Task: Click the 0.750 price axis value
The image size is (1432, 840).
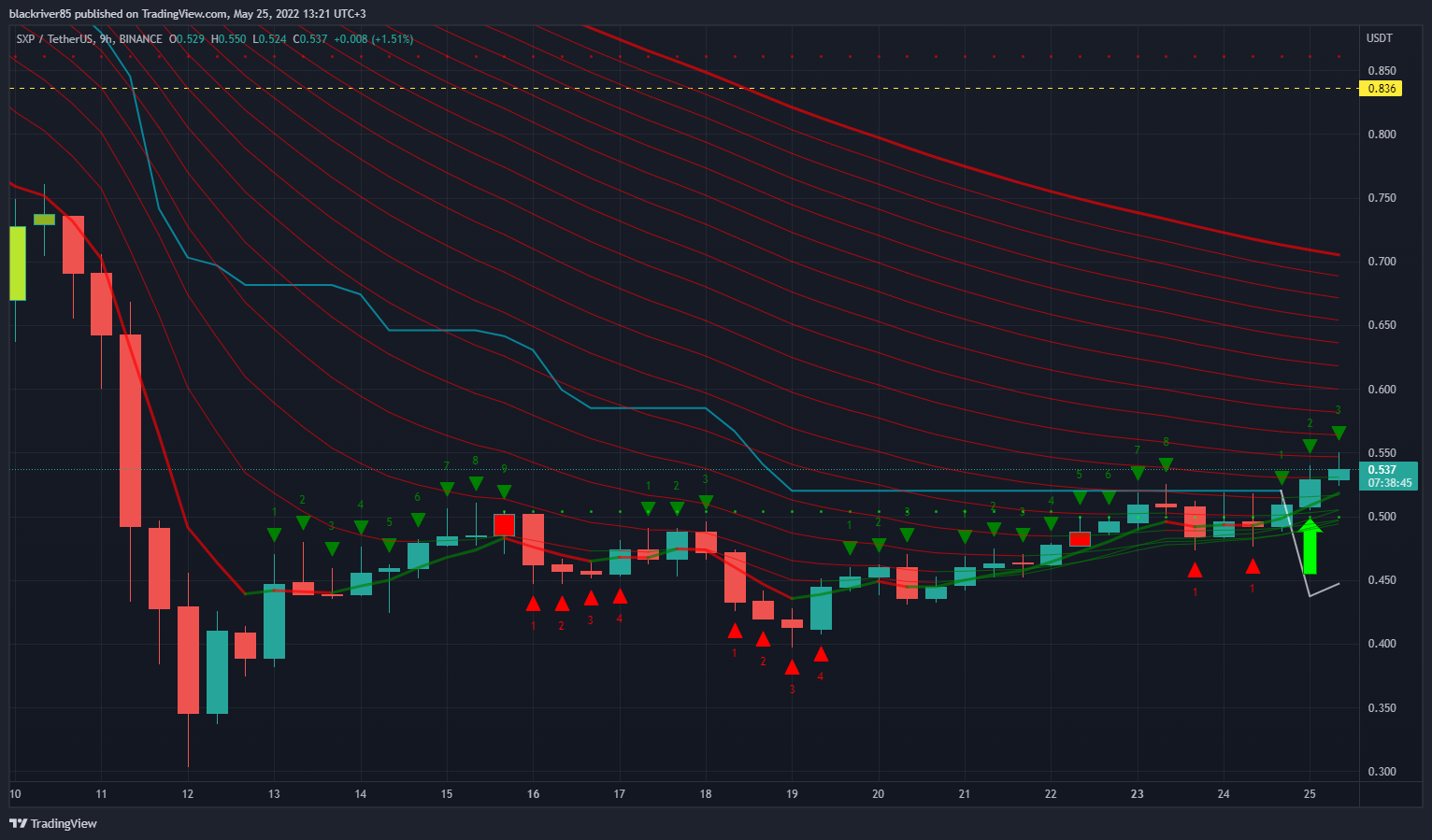Action: pyautogui.click(x=1382, y=198)
